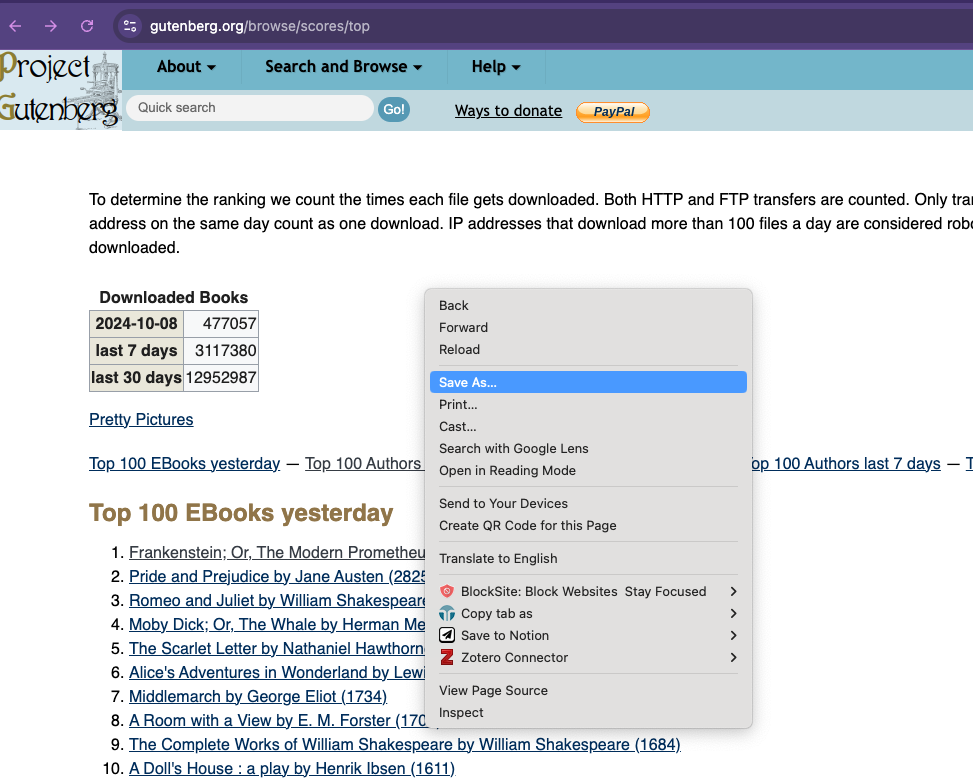Select Inspect from the context menu

tap(461, 713)
